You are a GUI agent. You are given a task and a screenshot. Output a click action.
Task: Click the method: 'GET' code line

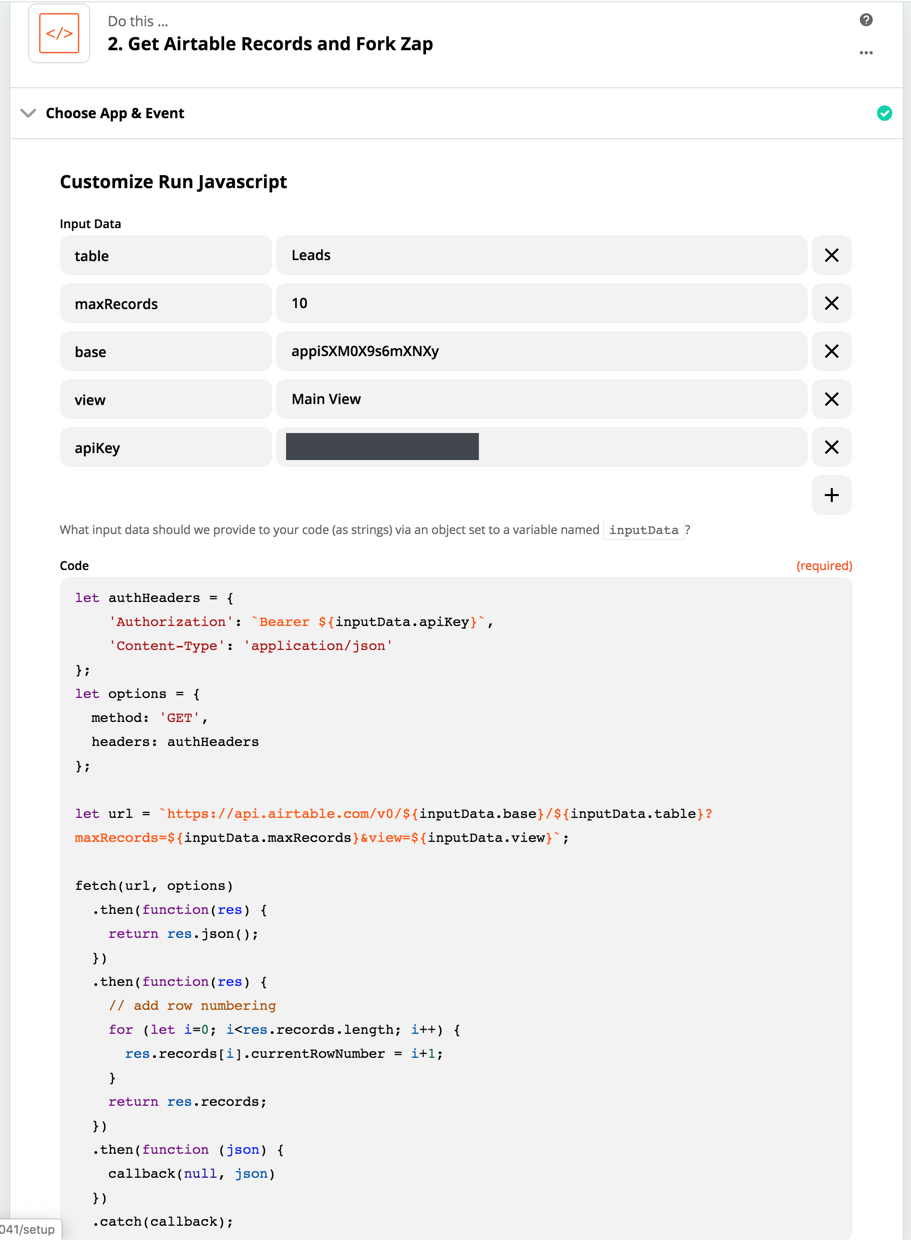[150, 717]
